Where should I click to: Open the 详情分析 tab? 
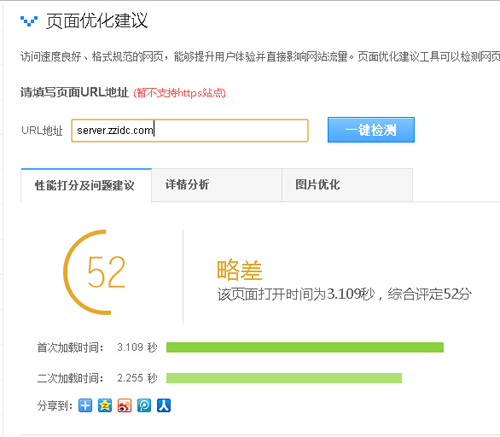[217, 185]
